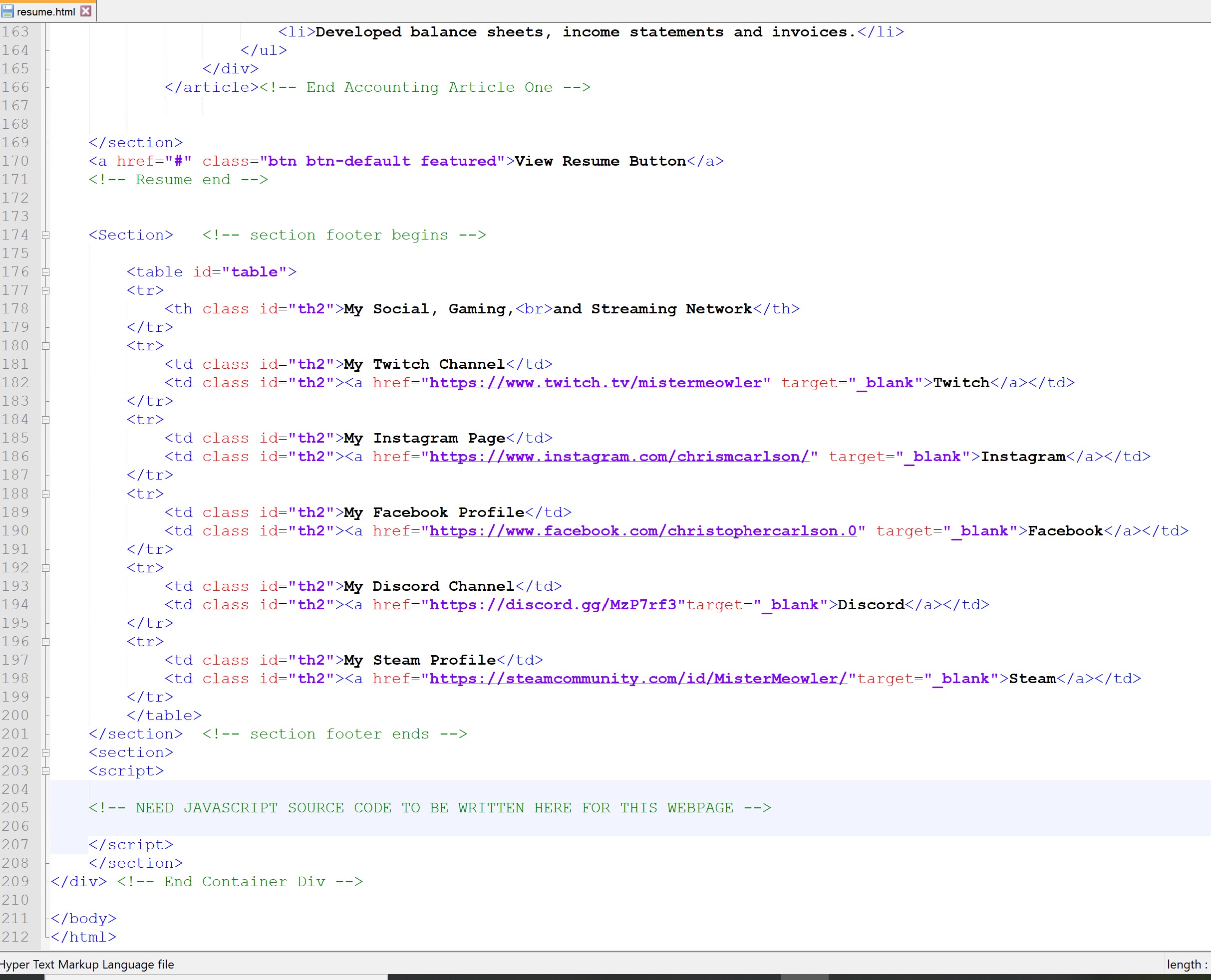Collapse the tr fold marker at line 188
This screenshot has width=1211, height=980.
pos(46,494)
